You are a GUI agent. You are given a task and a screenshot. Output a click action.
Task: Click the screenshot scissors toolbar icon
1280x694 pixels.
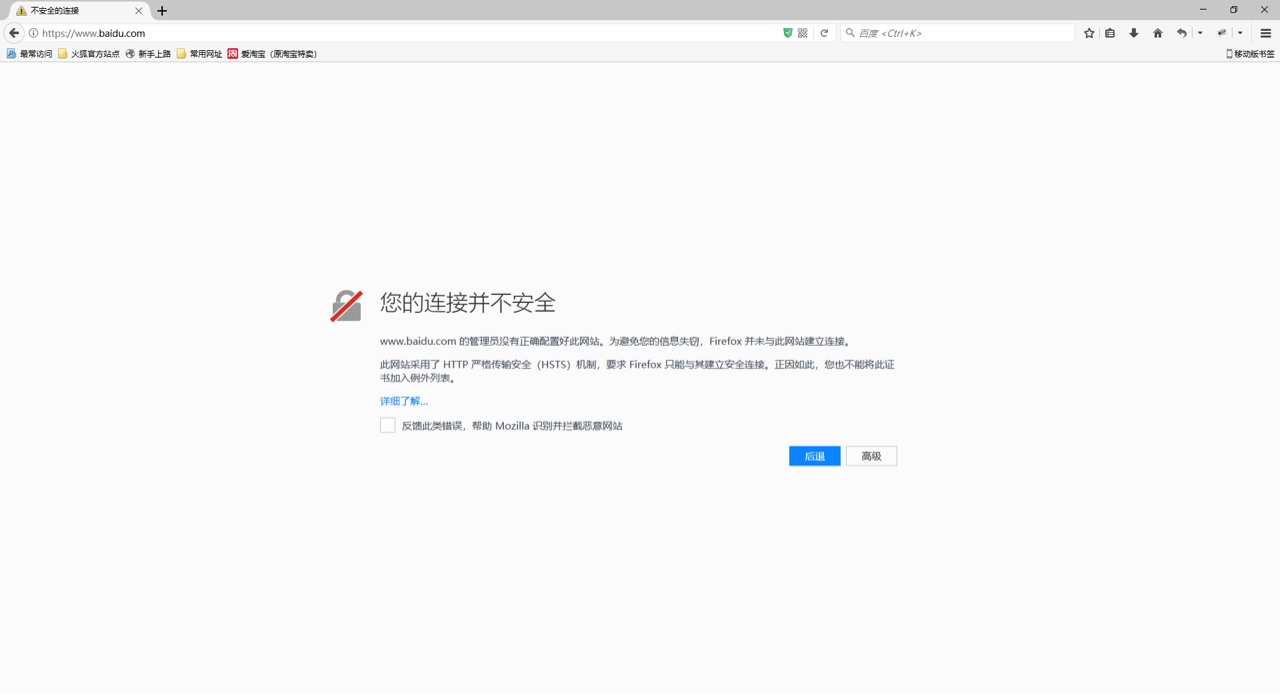coord(1222,33)
